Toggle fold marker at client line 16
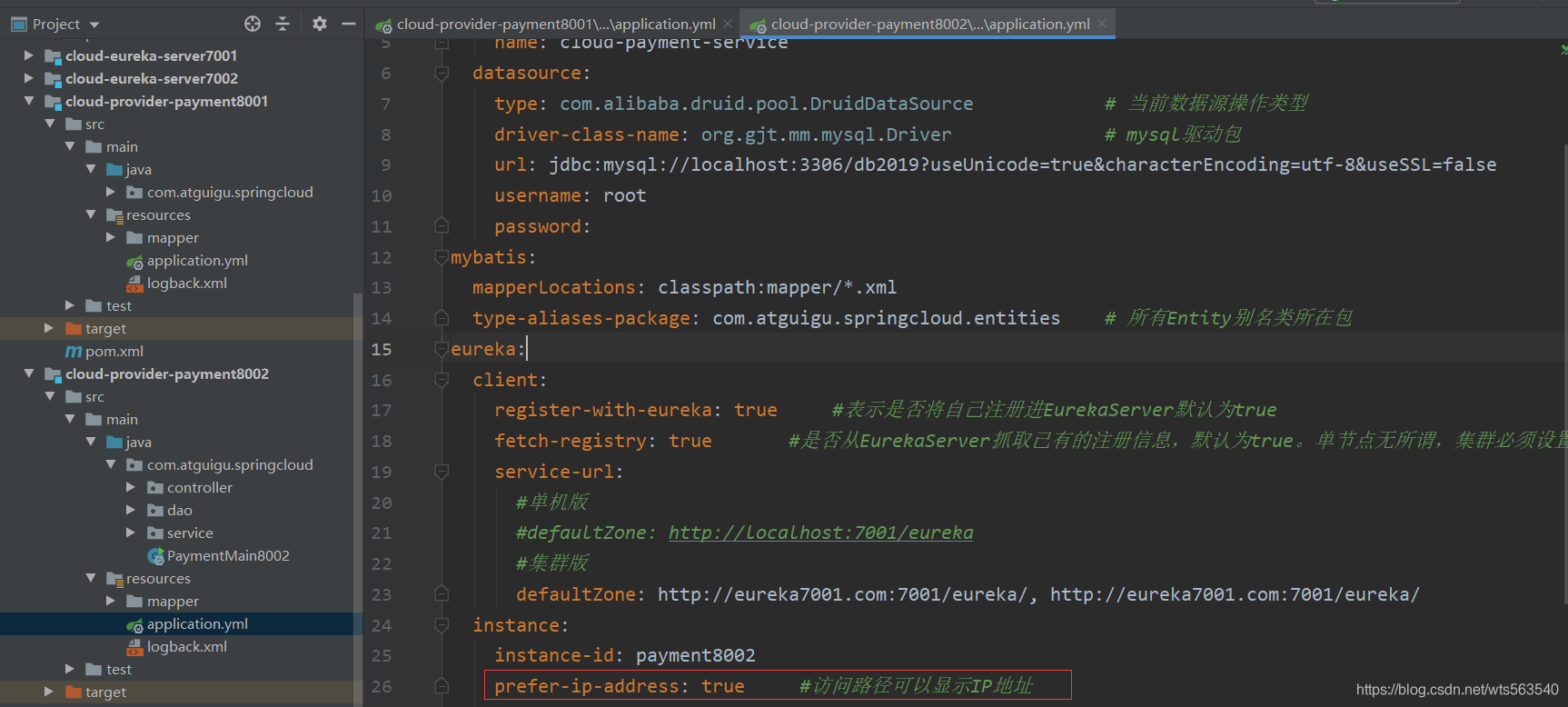 (442, 380)
